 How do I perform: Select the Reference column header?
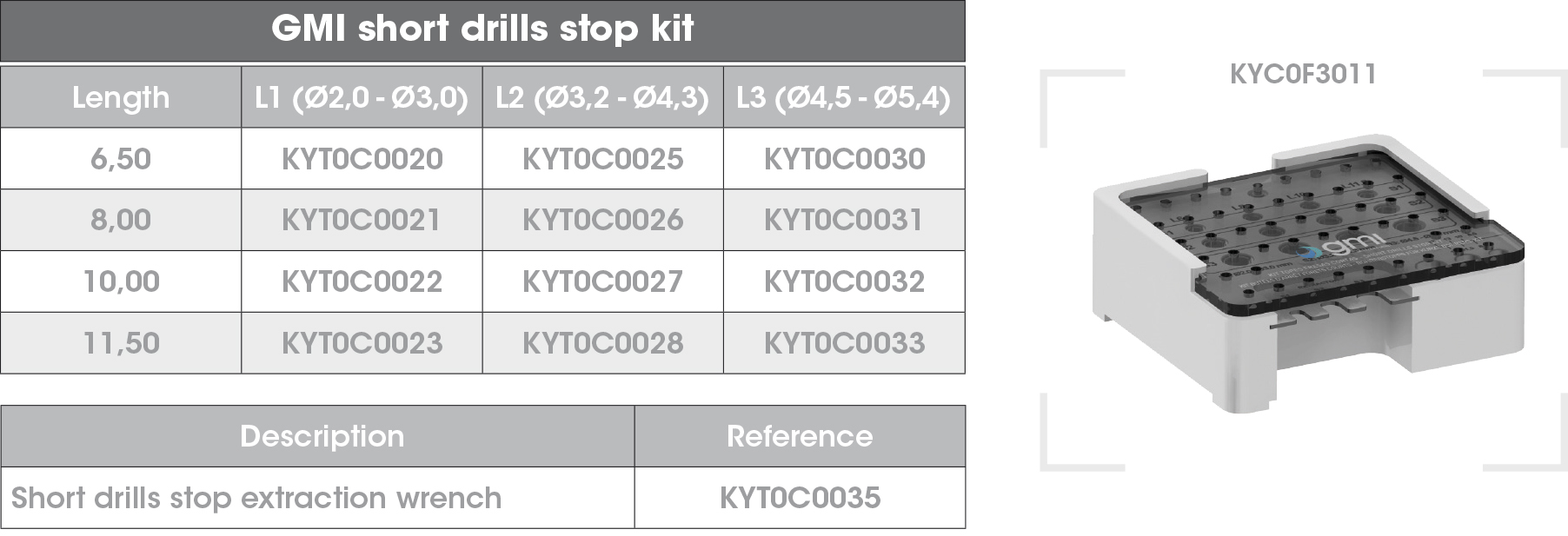coord(800,436)
